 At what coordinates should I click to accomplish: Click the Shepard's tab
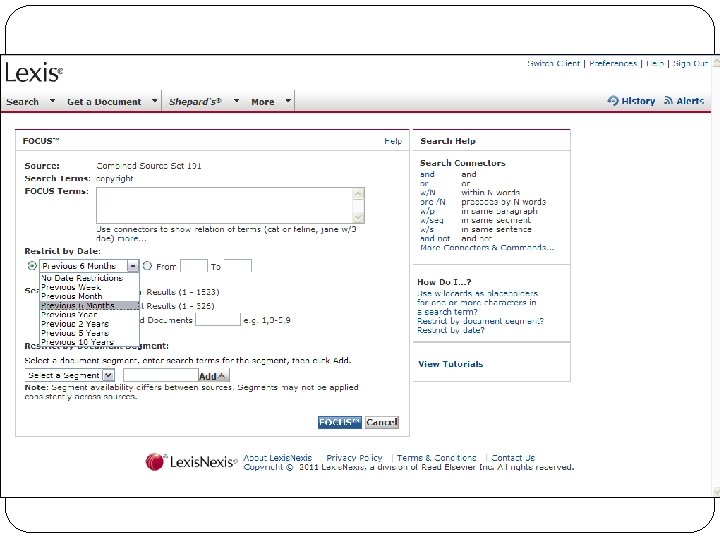tap(195, 101)
